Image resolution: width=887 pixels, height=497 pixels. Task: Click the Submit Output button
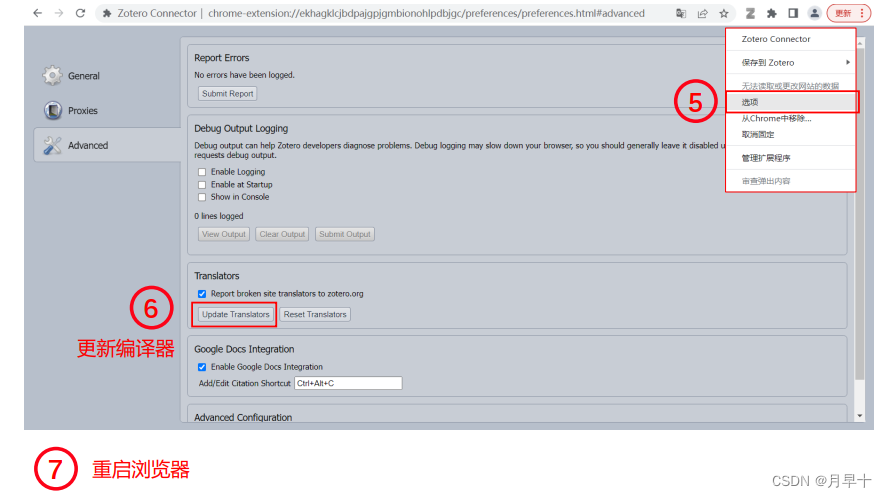click(x=345, y=234)
